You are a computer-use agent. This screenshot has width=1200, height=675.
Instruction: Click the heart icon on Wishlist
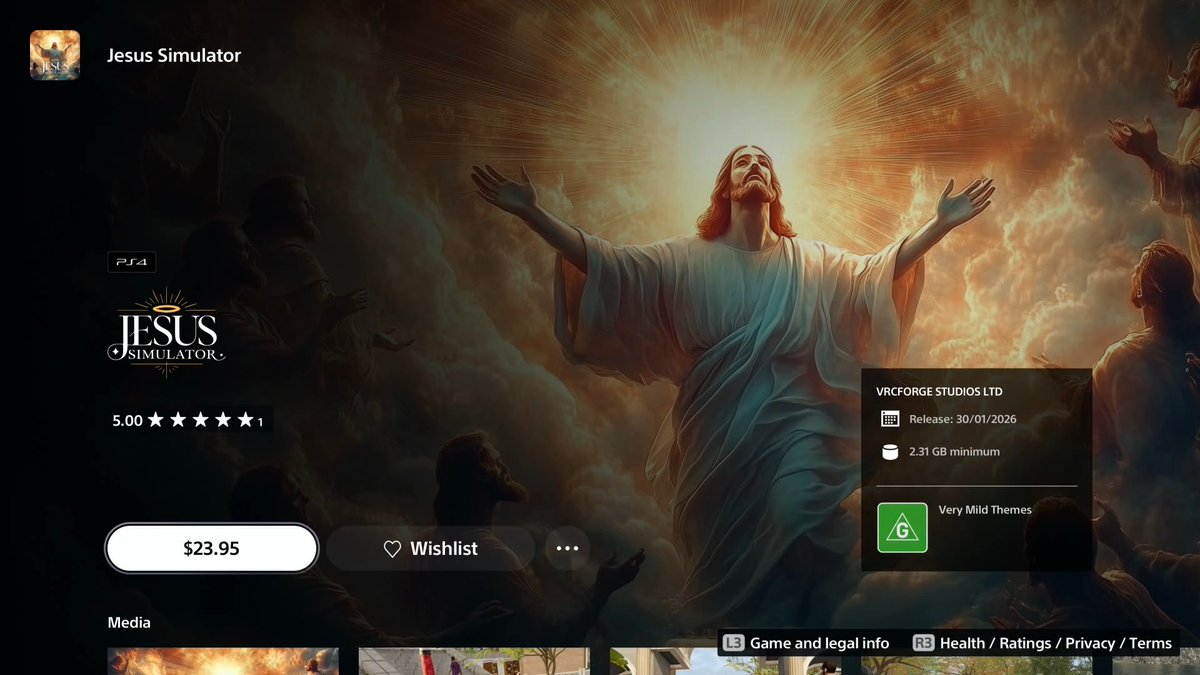392,548
